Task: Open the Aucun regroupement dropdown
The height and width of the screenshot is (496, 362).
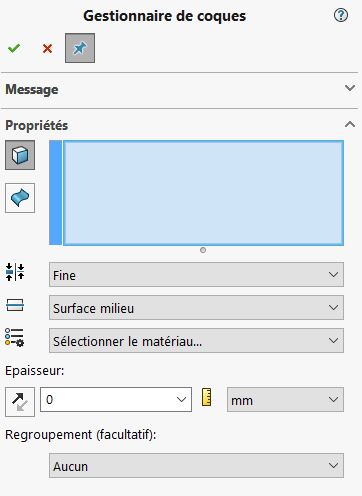Action: point(196,466)
